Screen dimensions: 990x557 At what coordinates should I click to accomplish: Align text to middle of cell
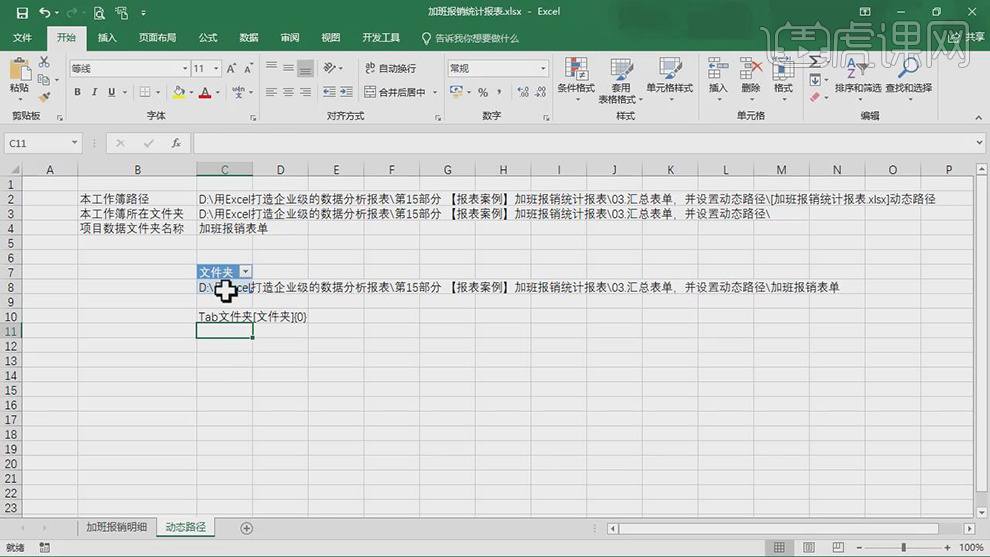point(289,68)
